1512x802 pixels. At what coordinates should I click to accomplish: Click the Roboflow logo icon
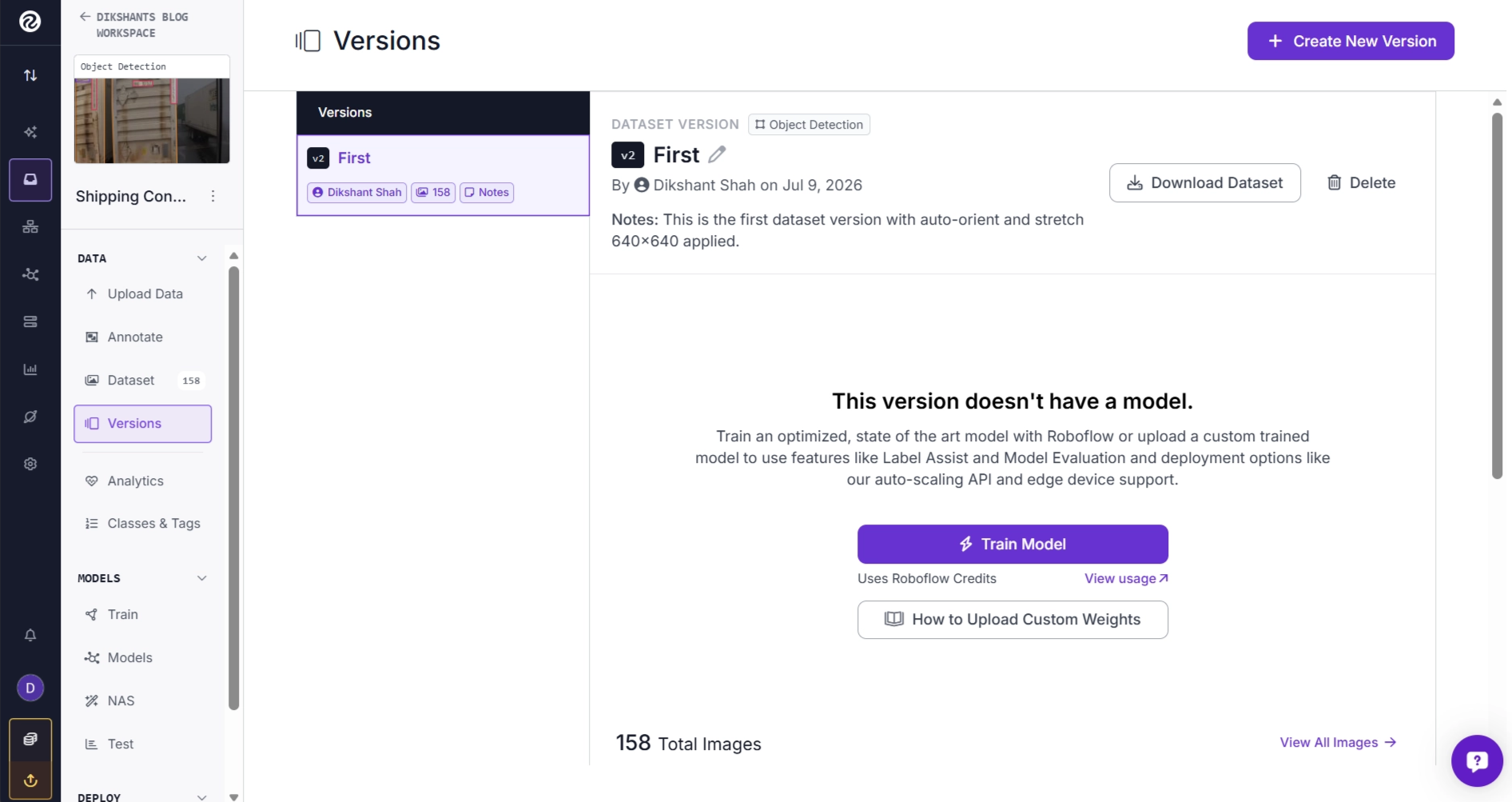click(30, 22)
